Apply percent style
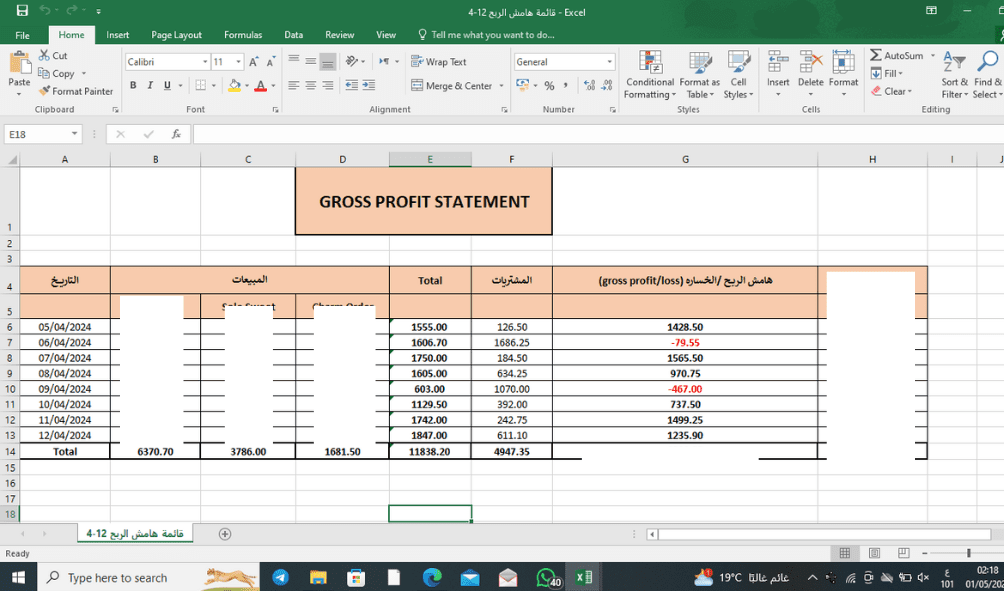 click(549, 85)
